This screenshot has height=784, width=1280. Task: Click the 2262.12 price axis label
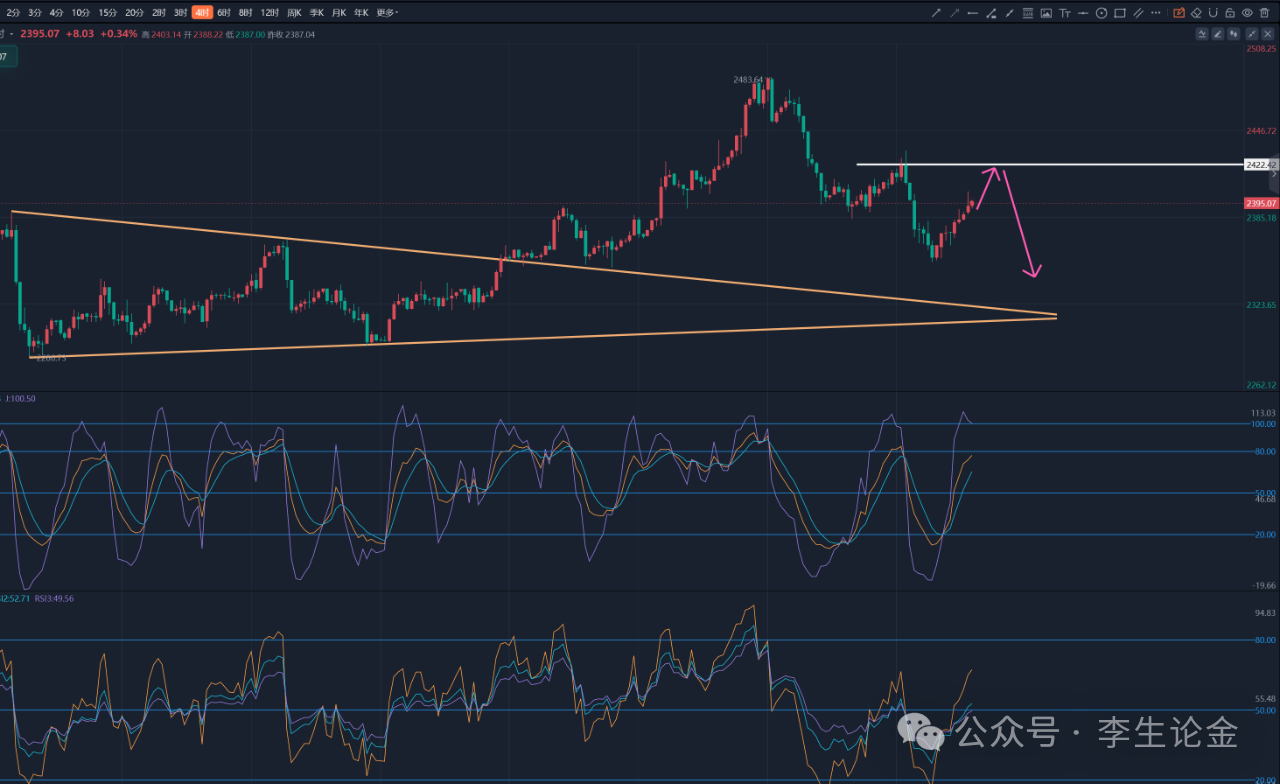click(1262, 385)
